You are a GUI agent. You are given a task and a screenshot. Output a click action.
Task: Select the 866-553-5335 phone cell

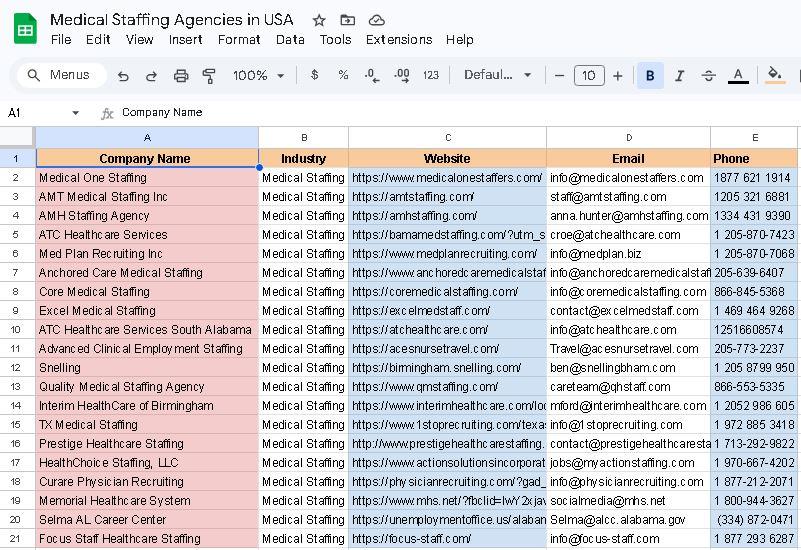click(x=754, y=387)
